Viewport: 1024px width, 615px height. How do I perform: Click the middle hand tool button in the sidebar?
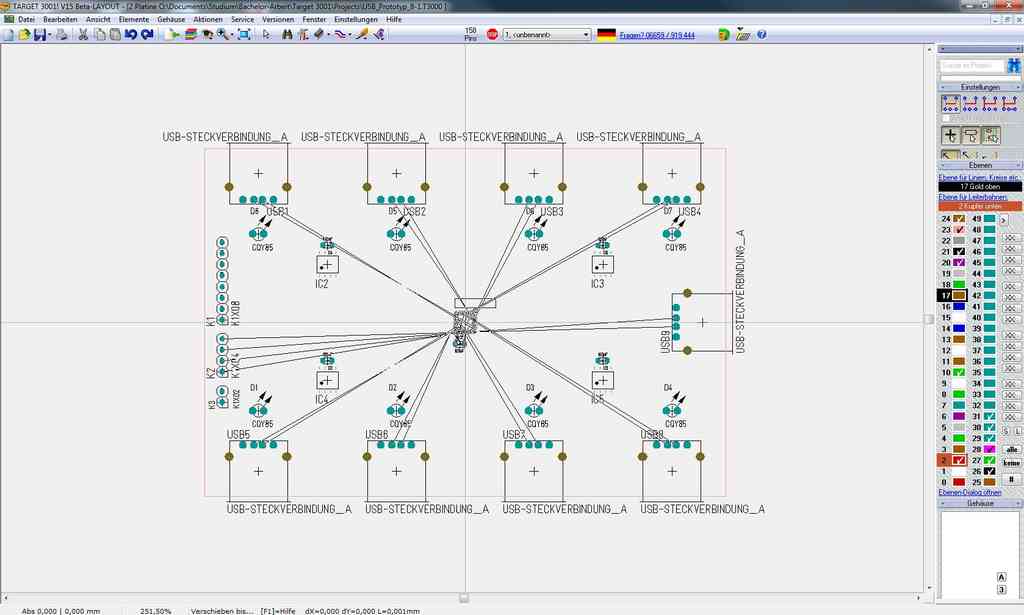point(971,135)
